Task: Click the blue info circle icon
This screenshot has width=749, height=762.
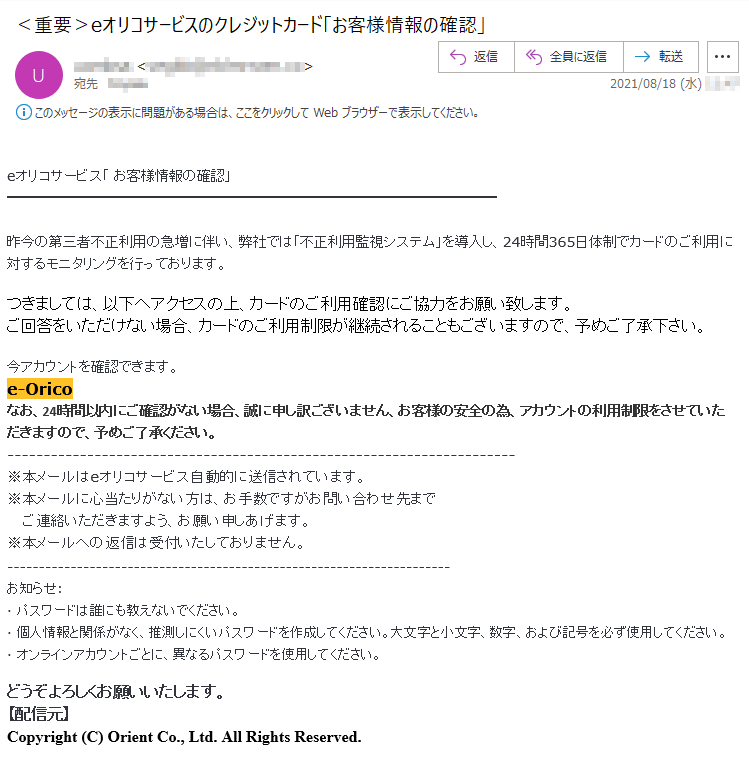Action: 23,112
